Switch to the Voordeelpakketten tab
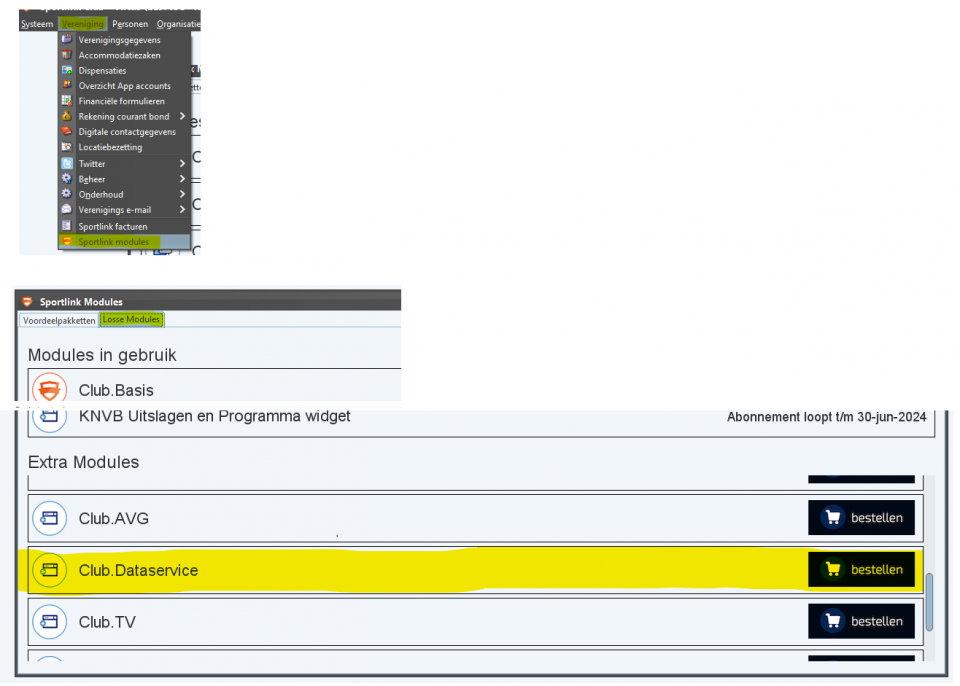Screen dimensions: 960x686 (x=58, y=320)
